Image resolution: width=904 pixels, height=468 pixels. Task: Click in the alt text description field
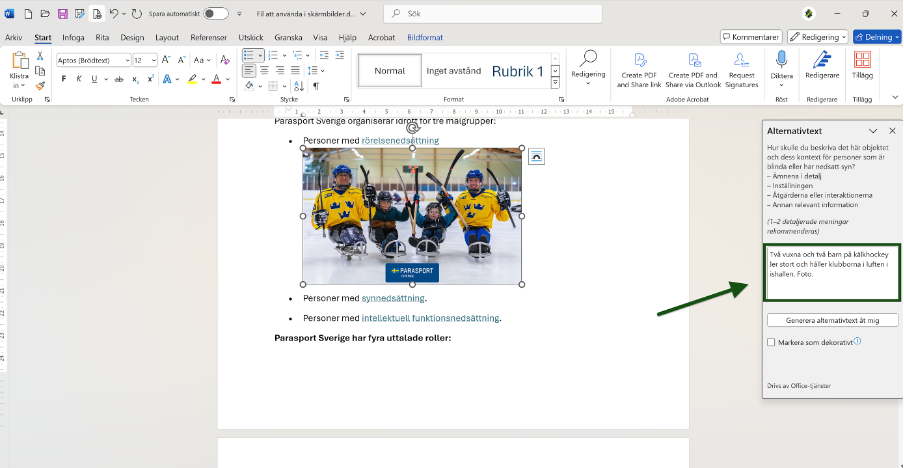pos(833,273)
